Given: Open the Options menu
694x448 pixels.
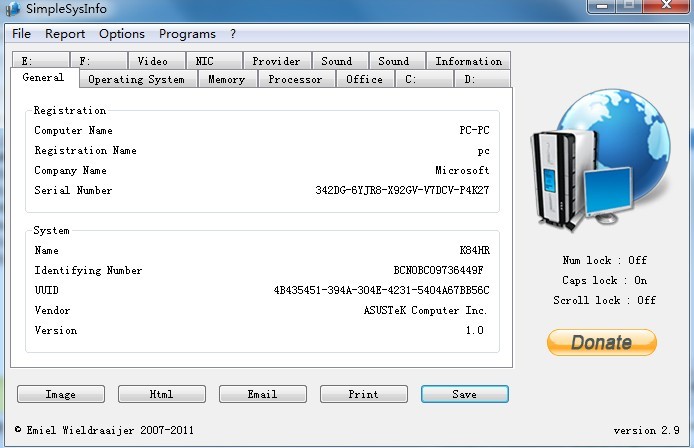Looking at the screenshot, I should (x=122, y=34).
